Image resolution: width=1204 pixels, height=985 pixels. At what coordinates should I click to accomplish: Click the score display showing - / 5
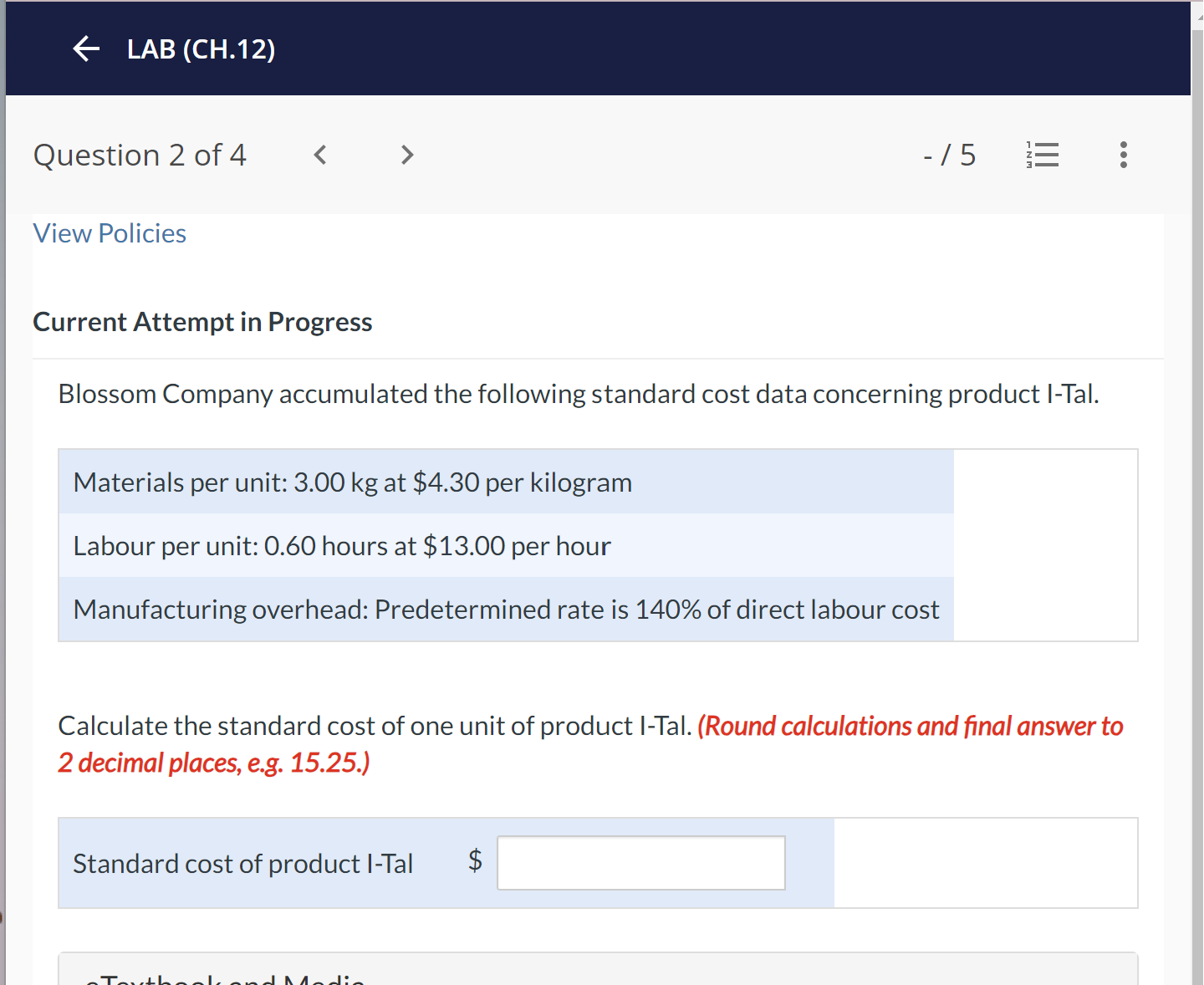950,154
